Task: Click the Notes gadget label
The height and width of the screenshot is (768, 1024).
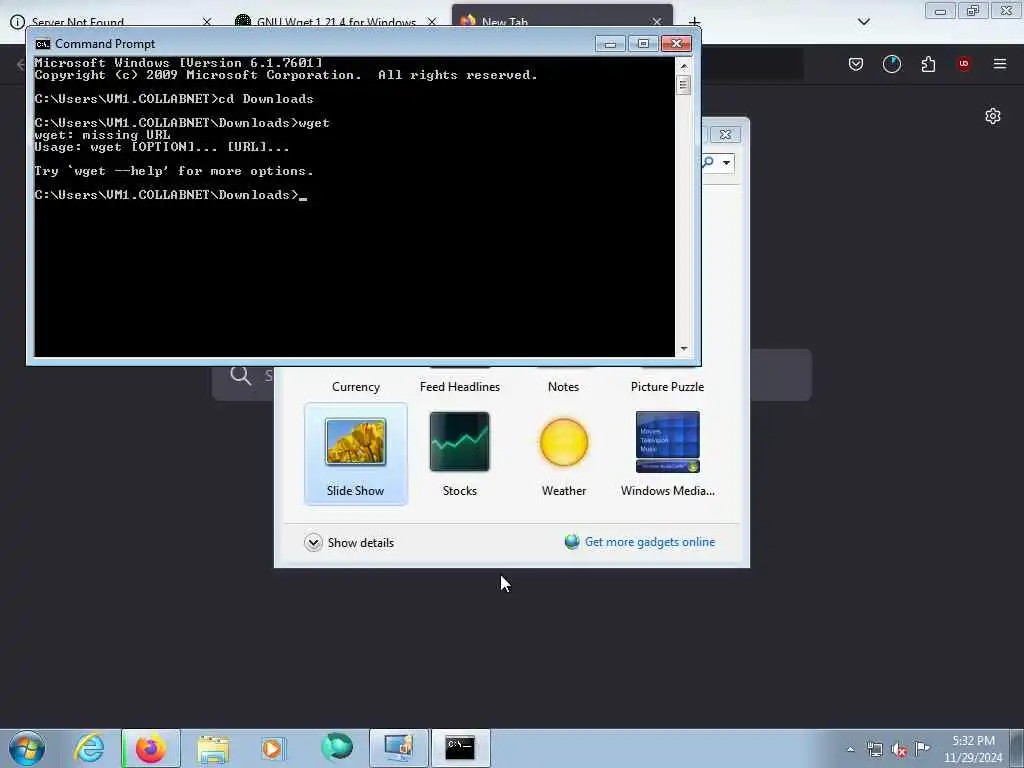Action: [x=564, y=387]
